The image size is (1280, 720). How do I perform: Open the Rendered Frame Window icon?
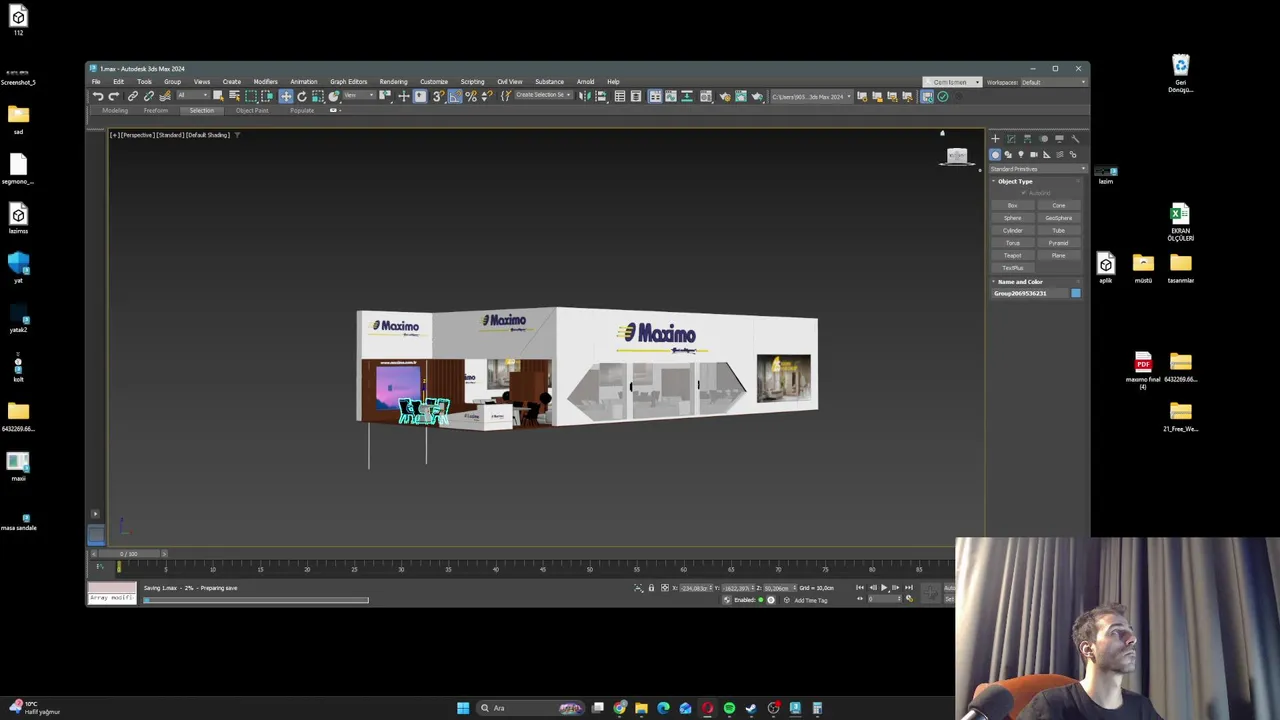741,96
